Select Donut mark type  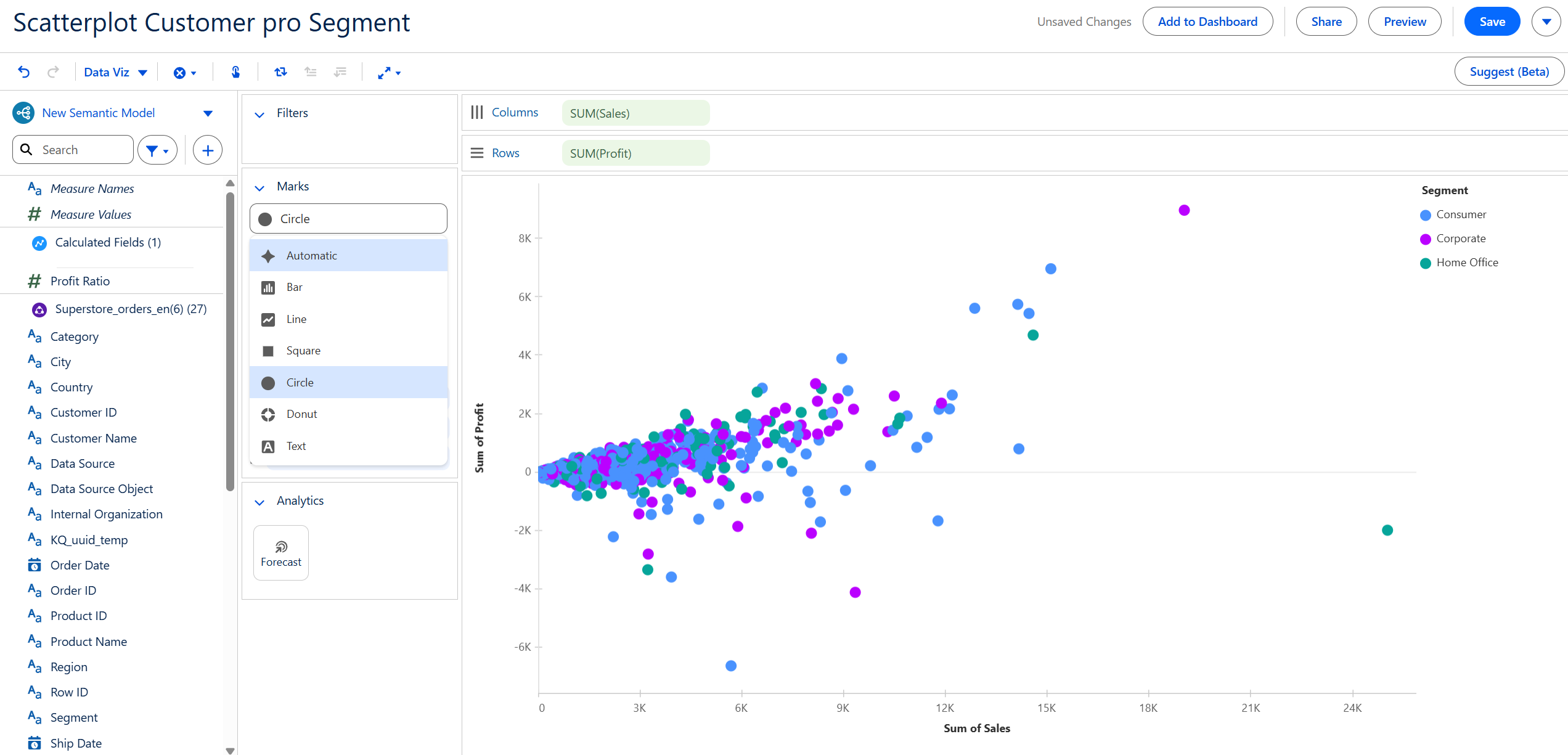[302, 414]
